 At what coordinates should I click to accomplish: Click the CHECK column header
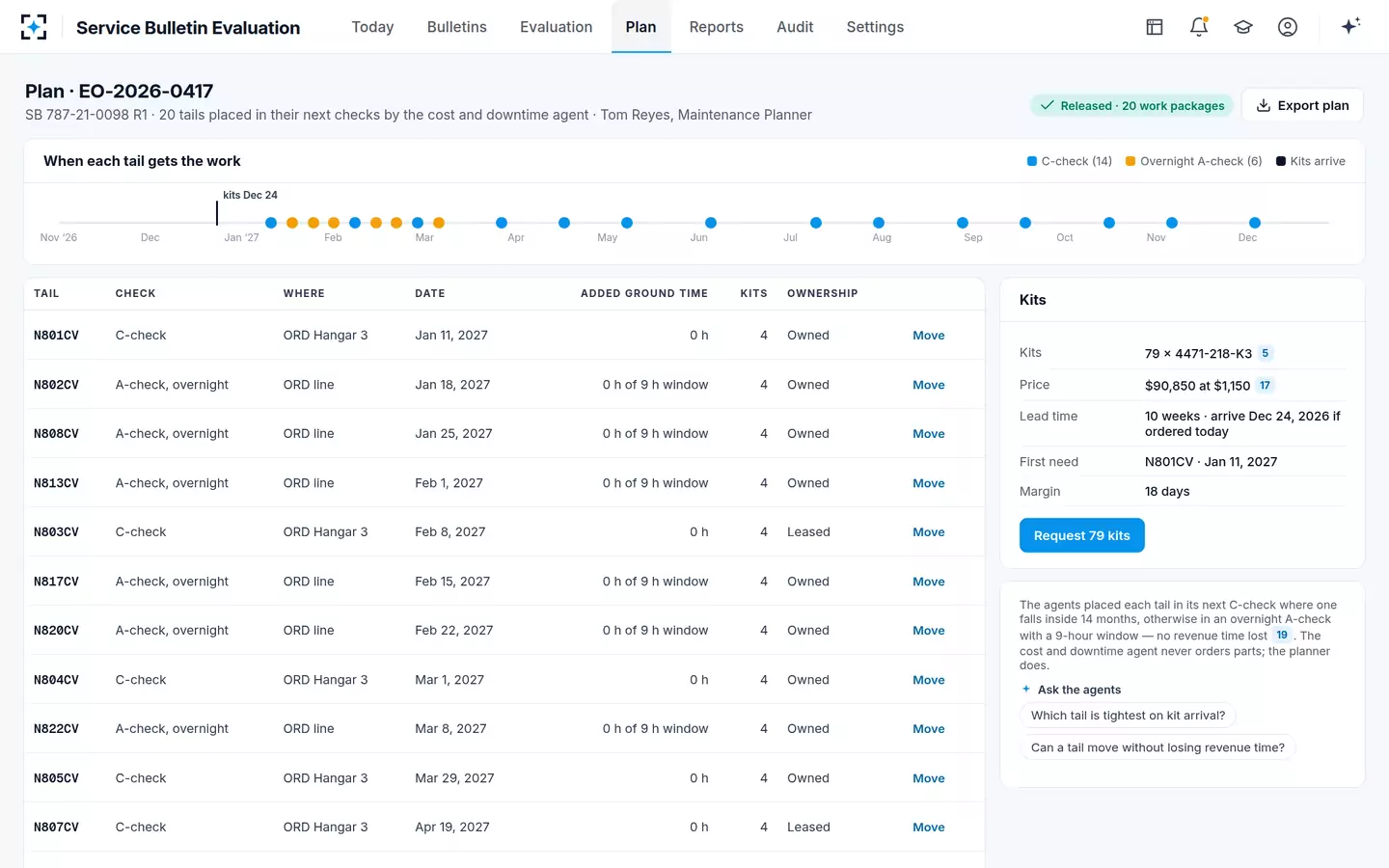tap(135, 293)
